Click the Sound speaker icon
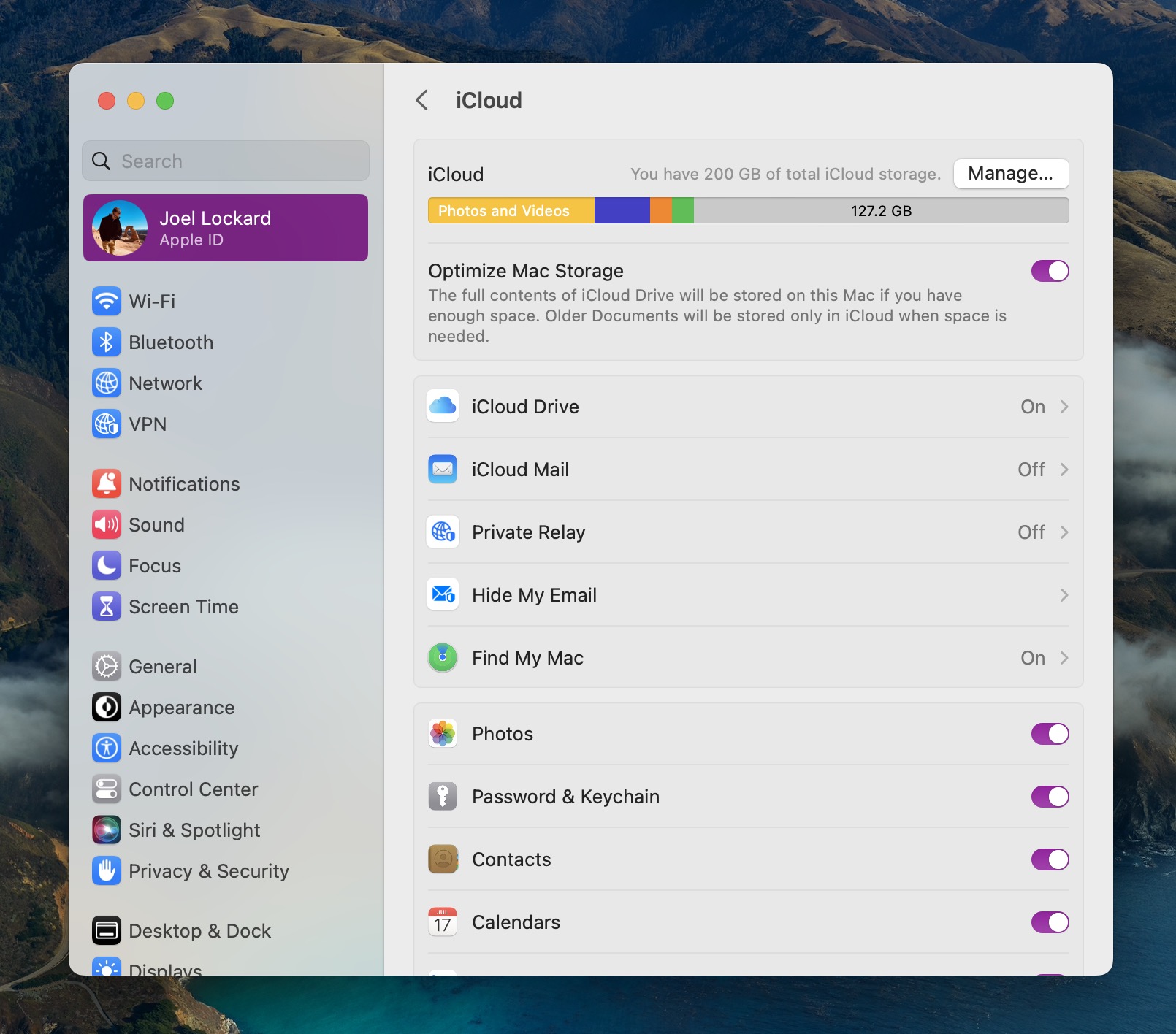 tap(107, 524)
